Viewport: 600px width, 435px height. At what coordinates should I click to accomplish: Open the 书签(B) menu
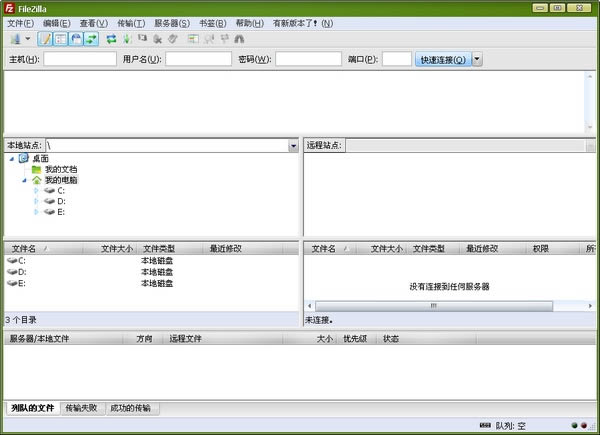click(213, 23)
